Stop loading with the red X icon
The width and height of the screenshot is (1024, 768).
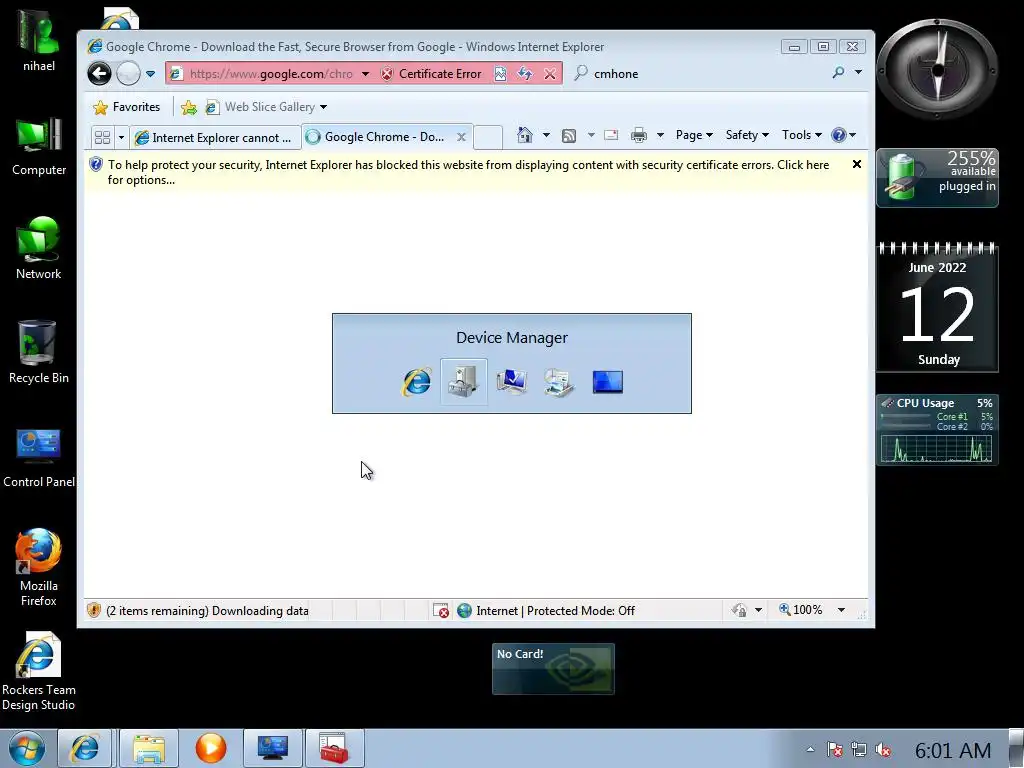(x=550, y=74)
